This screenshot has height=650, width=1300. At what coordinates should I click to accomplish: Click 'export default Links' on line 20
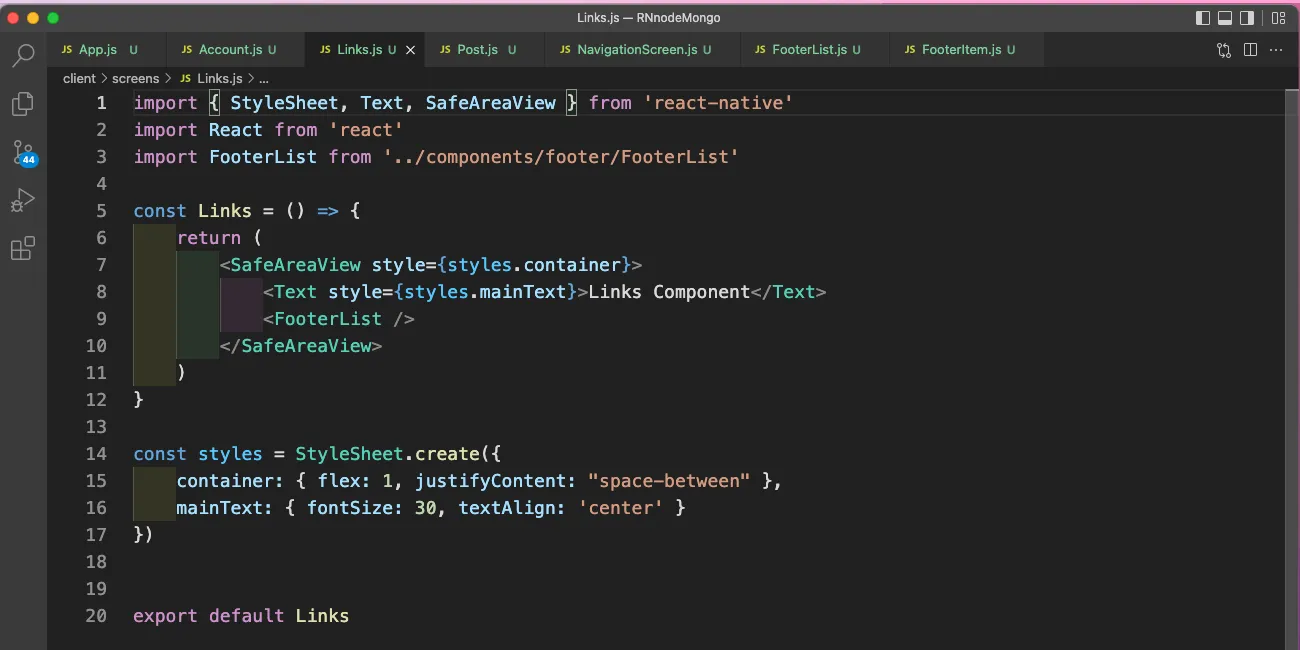tap(241, 616)
